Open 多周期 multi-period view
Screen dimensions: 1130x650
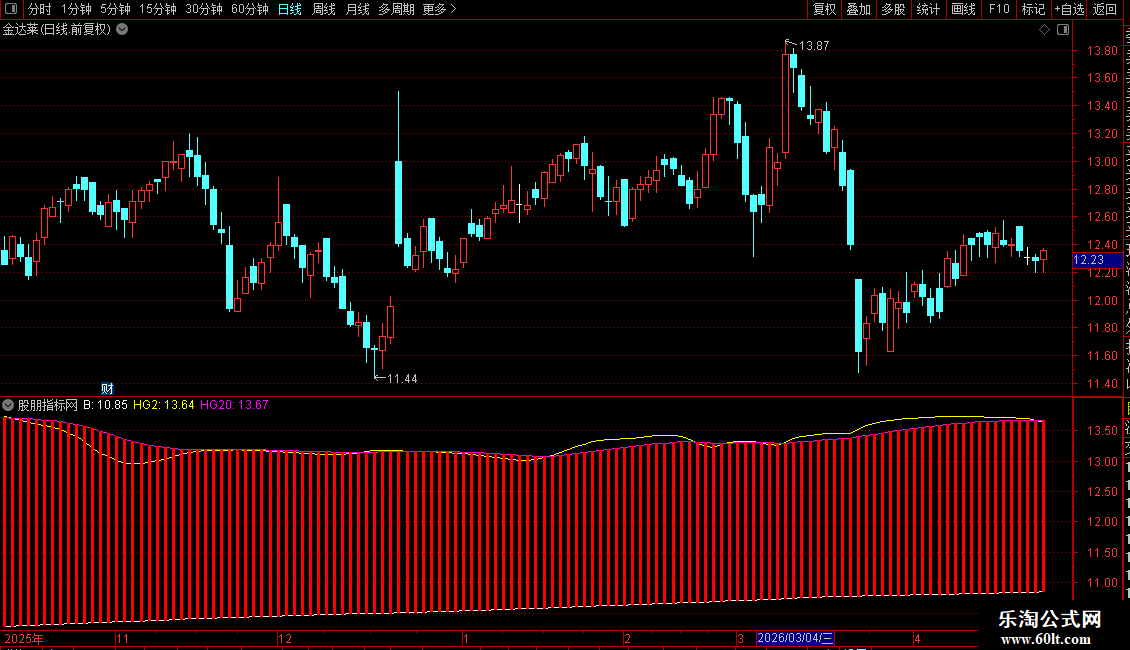396,9
